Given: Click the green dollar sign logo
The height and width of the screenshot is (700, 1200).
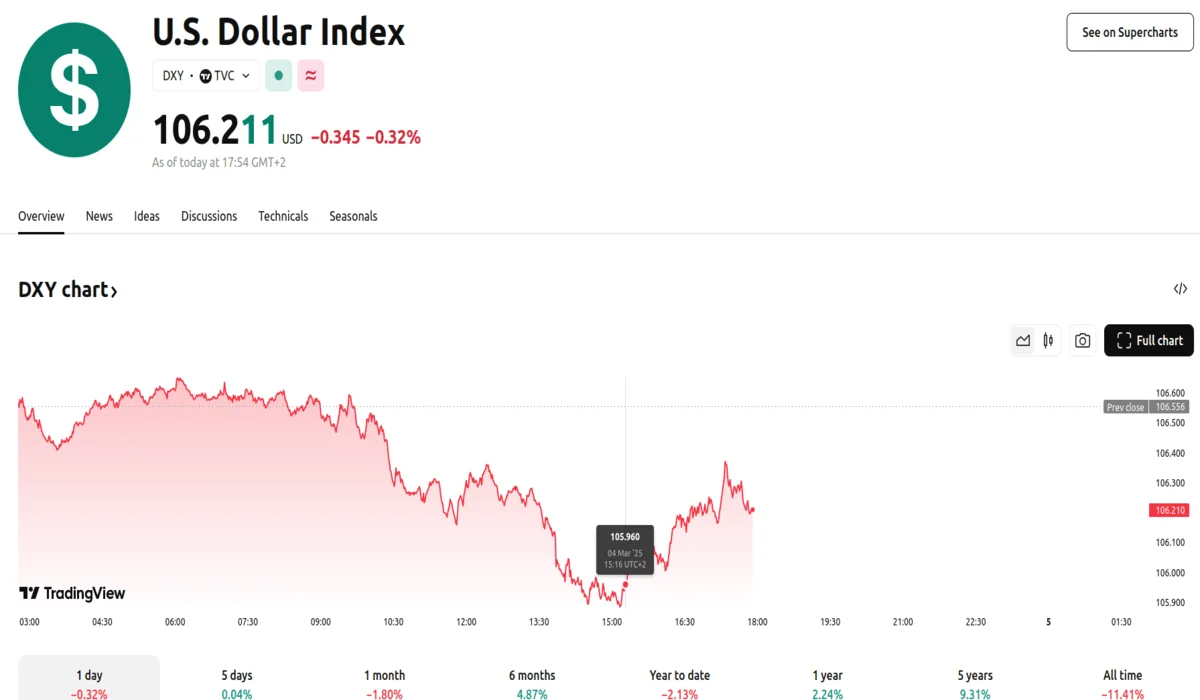Looking at the screenshot, I should [x=74, y=90].
